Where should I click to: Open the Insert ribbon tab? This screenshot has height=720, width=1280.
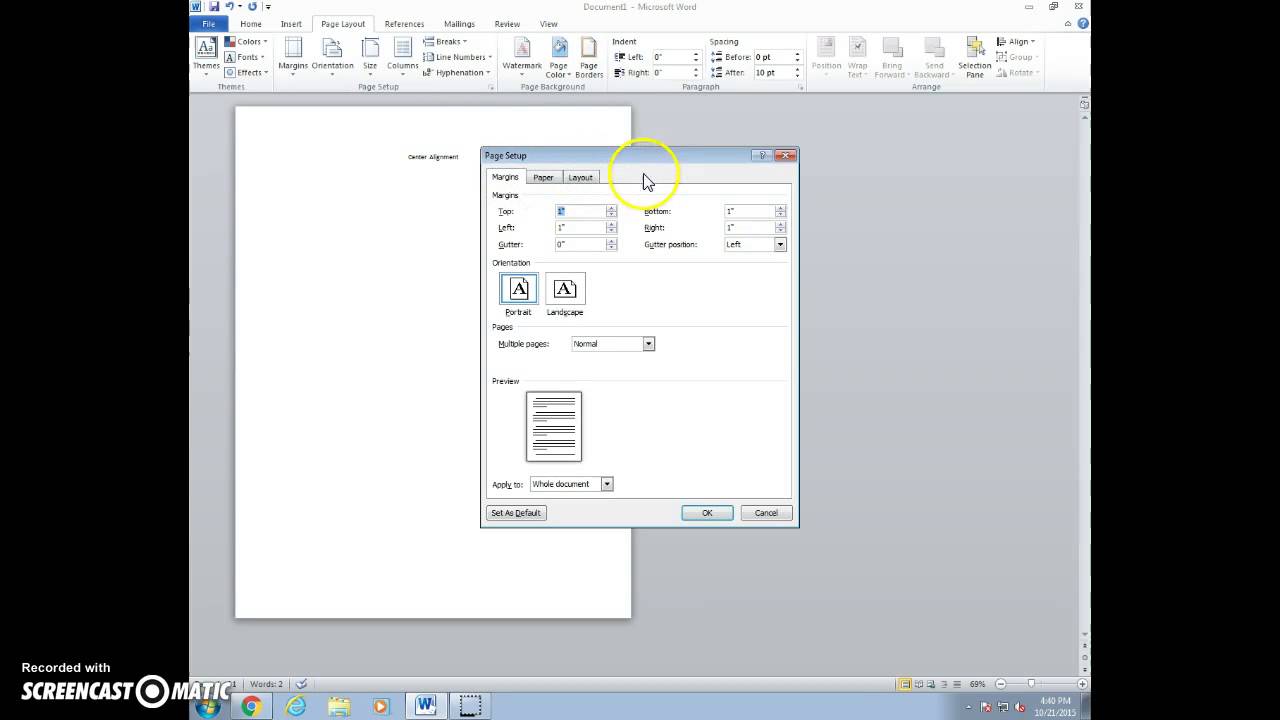291,24
